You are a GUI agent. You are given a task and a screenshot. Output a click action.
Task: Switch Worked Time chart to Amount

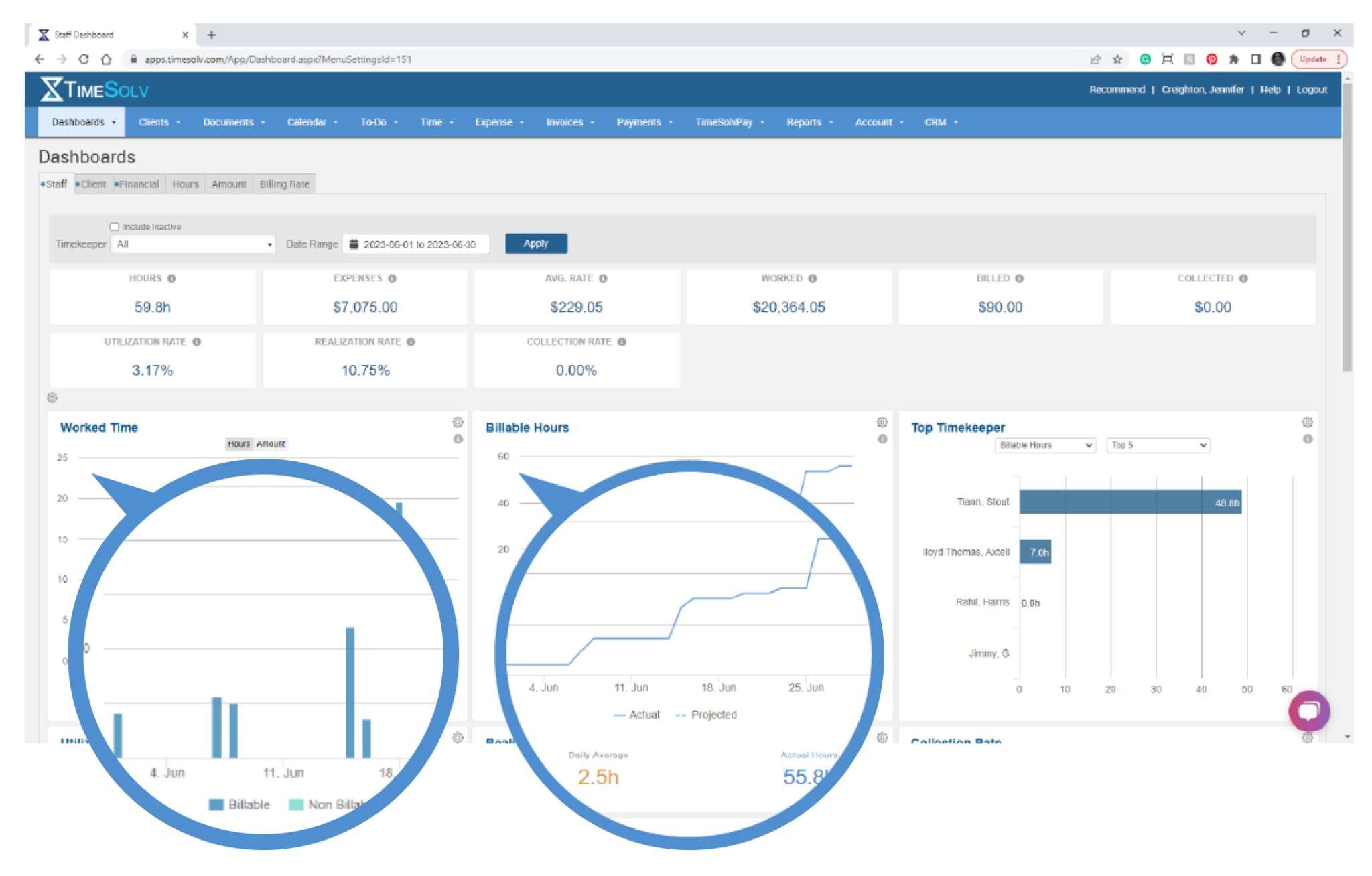[x=271, y=444]
